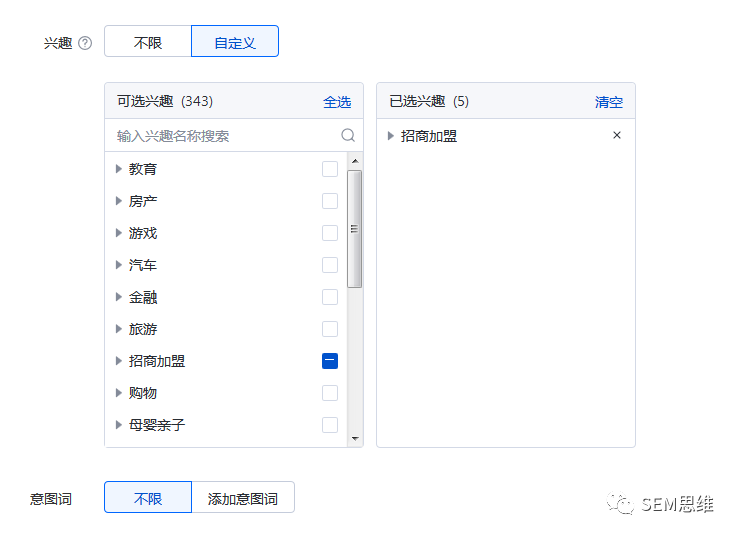The width and height of the screenshot is (737, 536).
Task: Expand the 旅游 category arrow
Action: [x=119, y=329]
